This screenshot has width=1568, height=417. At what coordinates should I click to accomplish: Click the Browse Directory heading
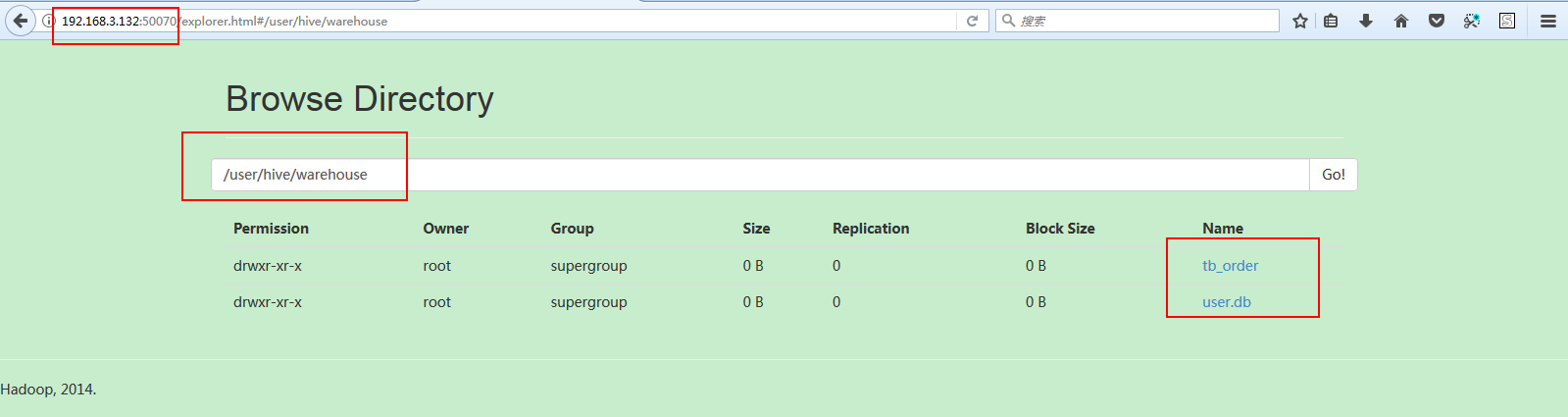click(360, 99)
